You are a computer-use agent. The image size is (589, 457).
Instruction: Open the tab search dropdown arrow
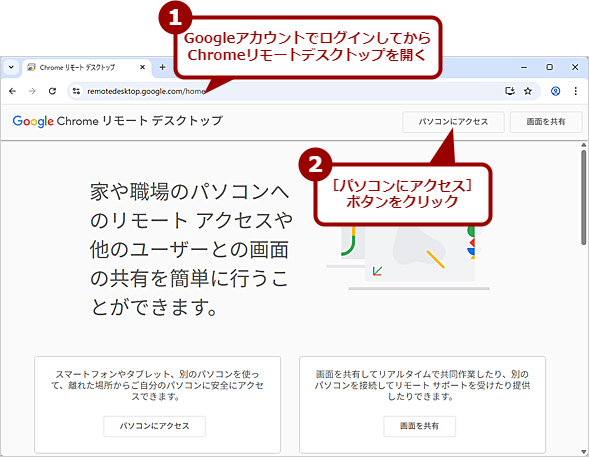pos(11,68)
